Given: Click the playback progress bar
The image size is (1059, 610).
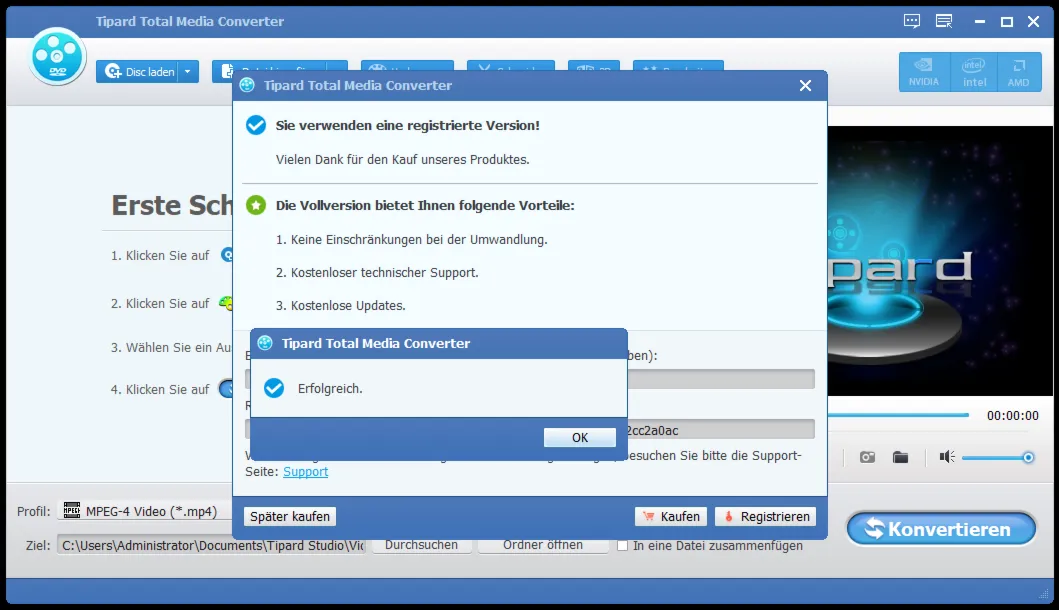Looking at the screenshot, I should [x=898, y=415].
